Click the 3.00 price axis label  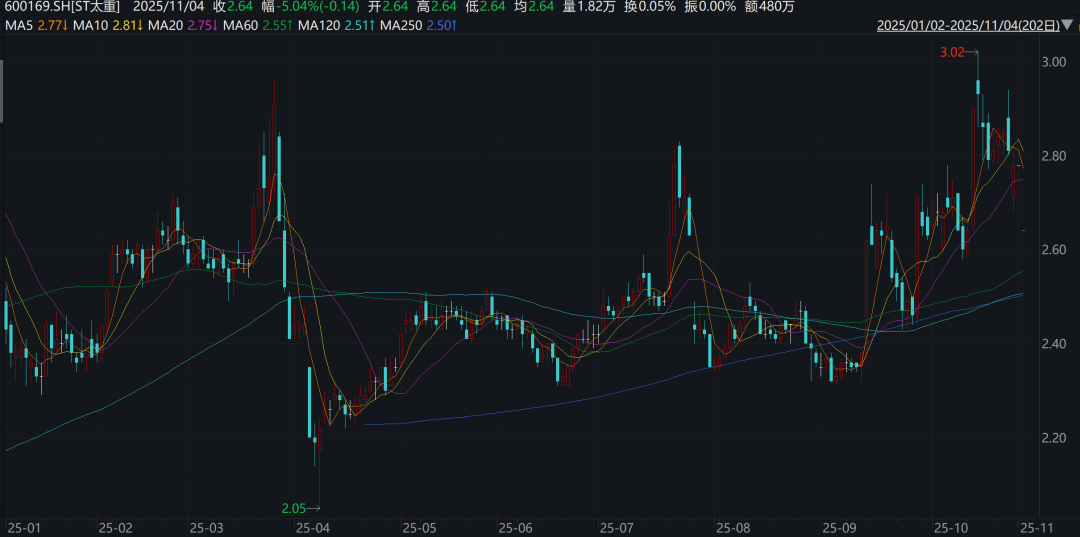[1053, 62]
